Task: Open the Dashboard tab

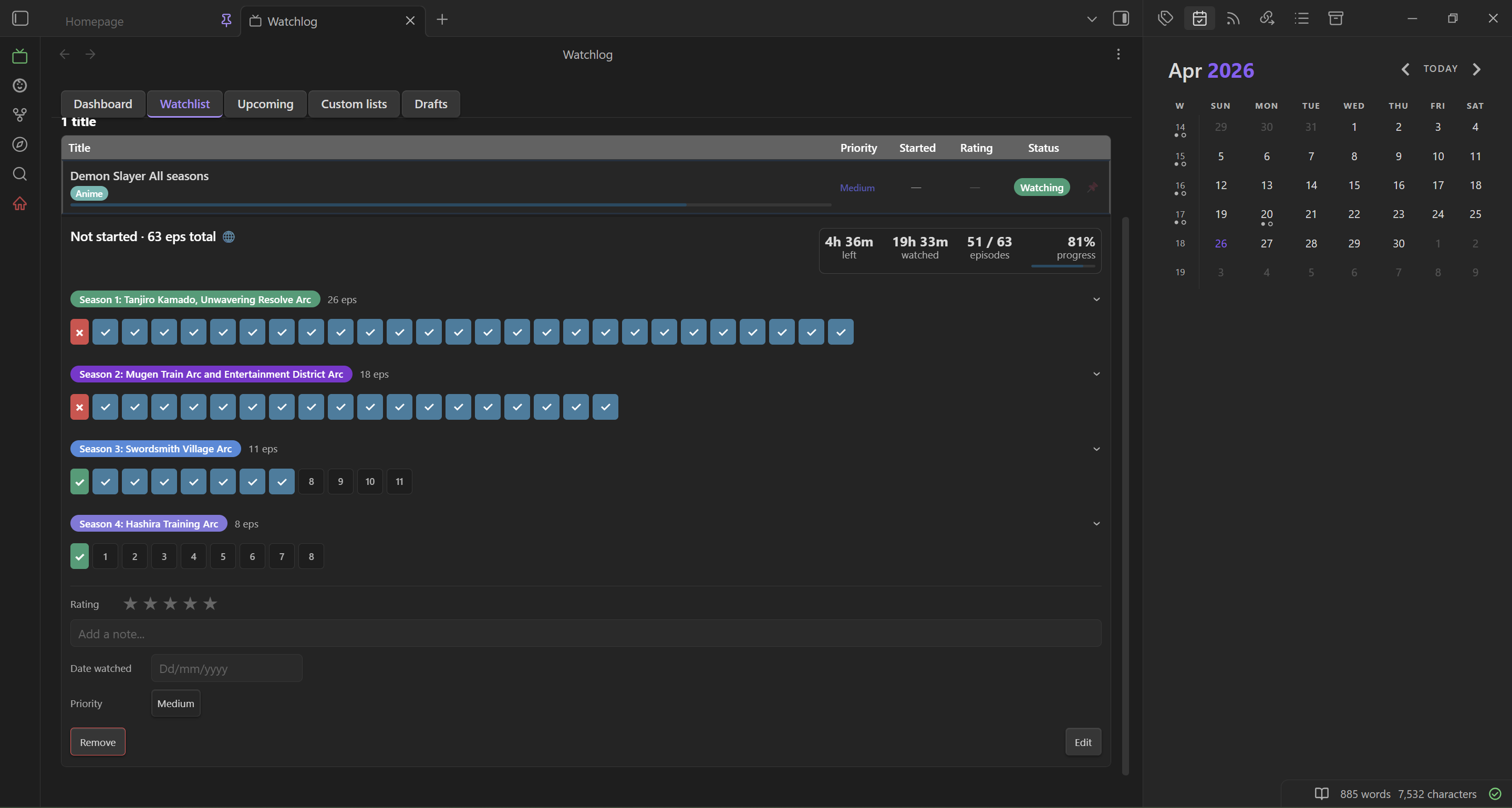Action: pos(103,104)
